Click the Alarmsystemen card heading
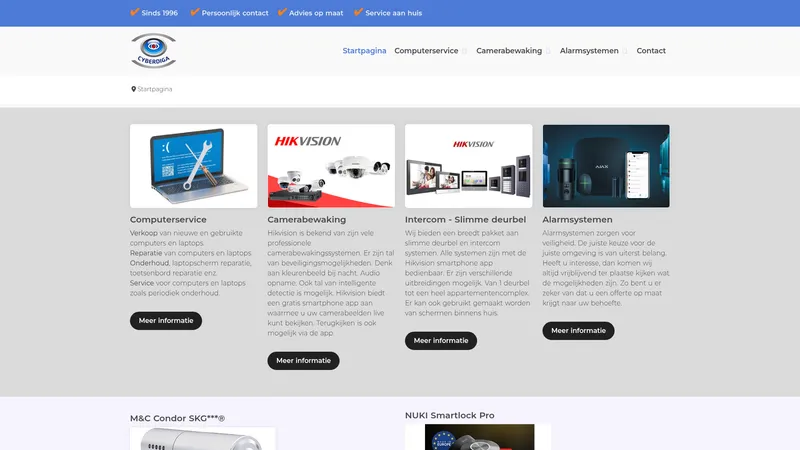800x450 pixels. coord(577,219)
